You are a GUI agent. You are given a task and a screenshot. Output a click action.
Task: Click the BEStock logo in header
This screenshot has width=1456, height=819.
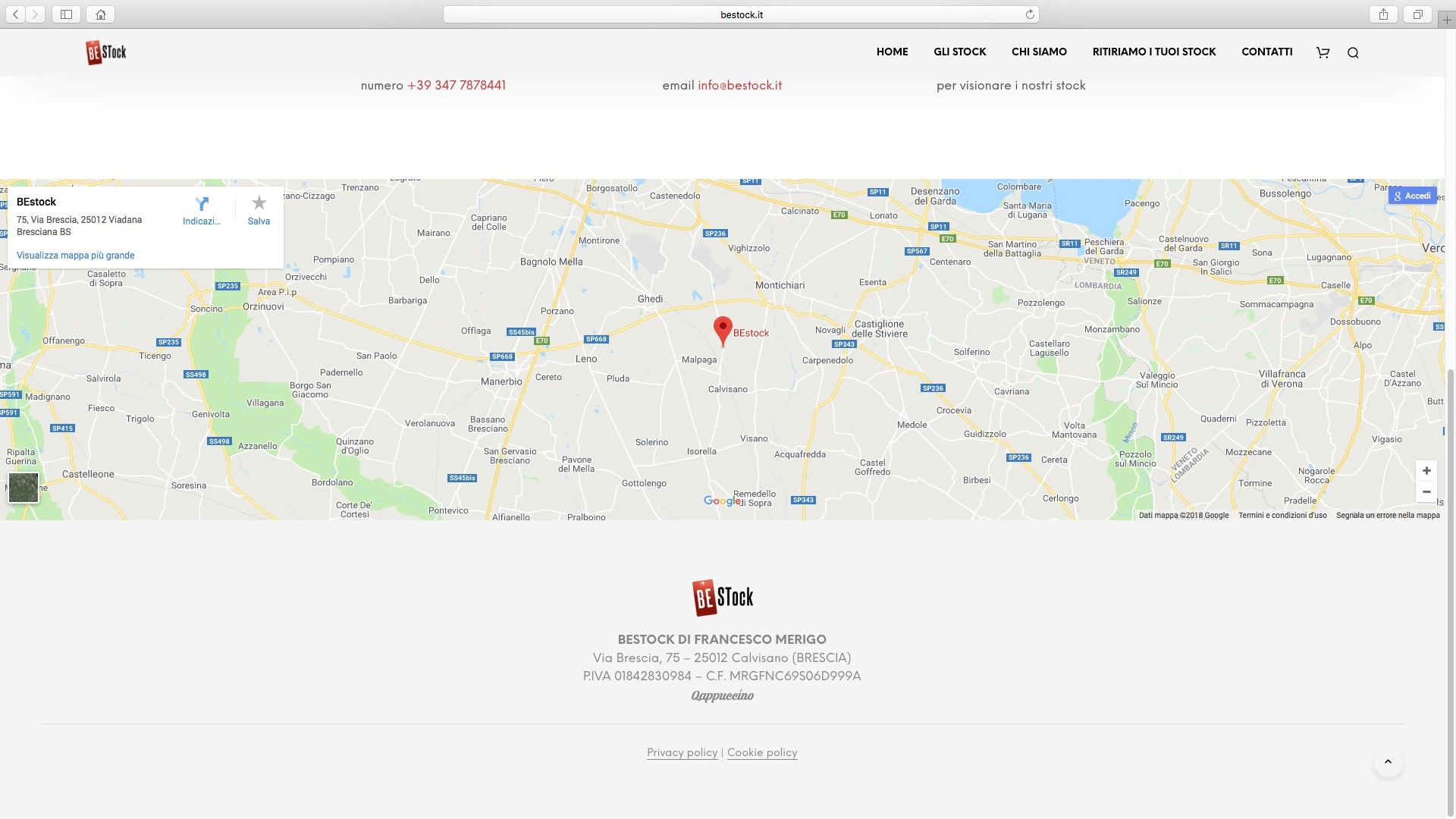106,52
